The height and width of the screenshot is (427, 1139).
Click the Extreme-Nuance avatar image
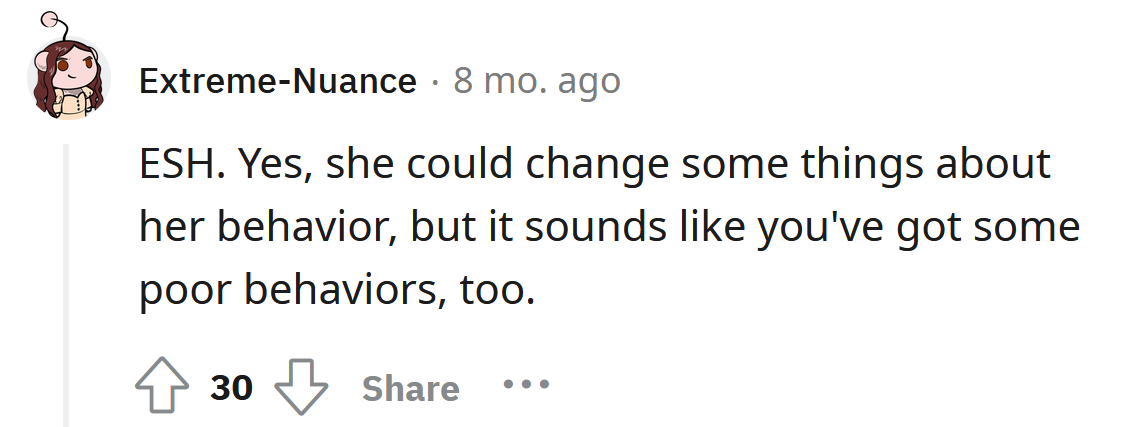click(69, 82)
